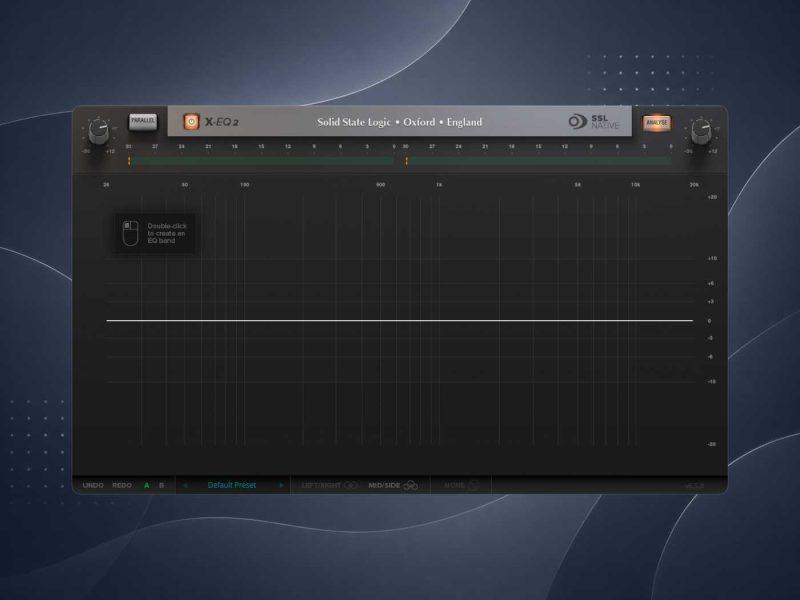
Task: Toggle the X-EQ 2 power bypass button
Action: 191,121
